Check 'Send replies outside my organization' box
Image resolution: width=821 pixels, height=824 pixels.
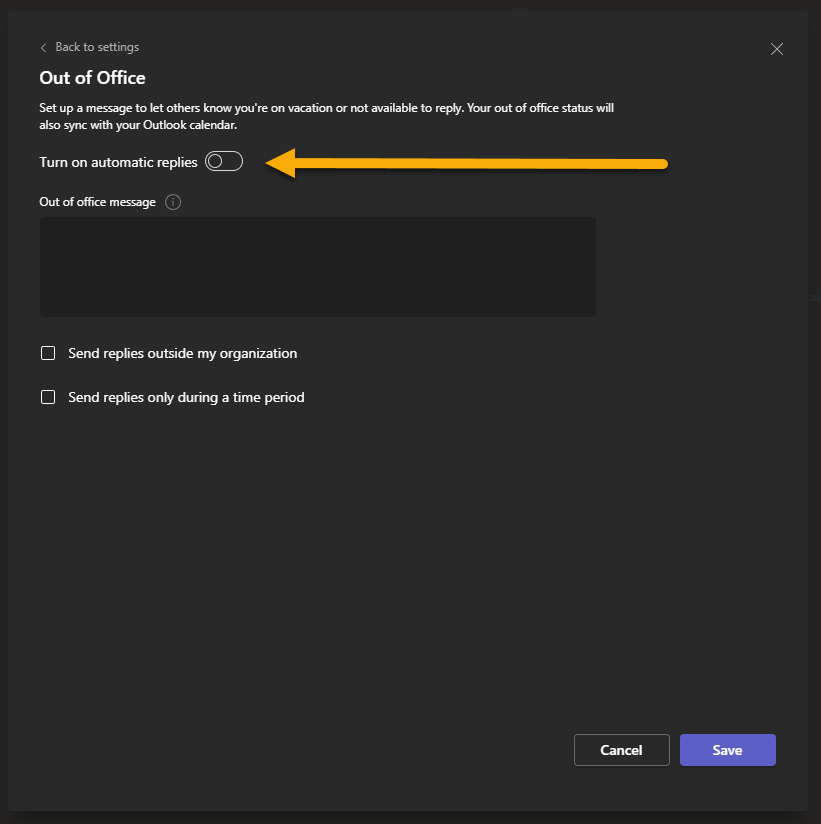(x=48, y=353)
